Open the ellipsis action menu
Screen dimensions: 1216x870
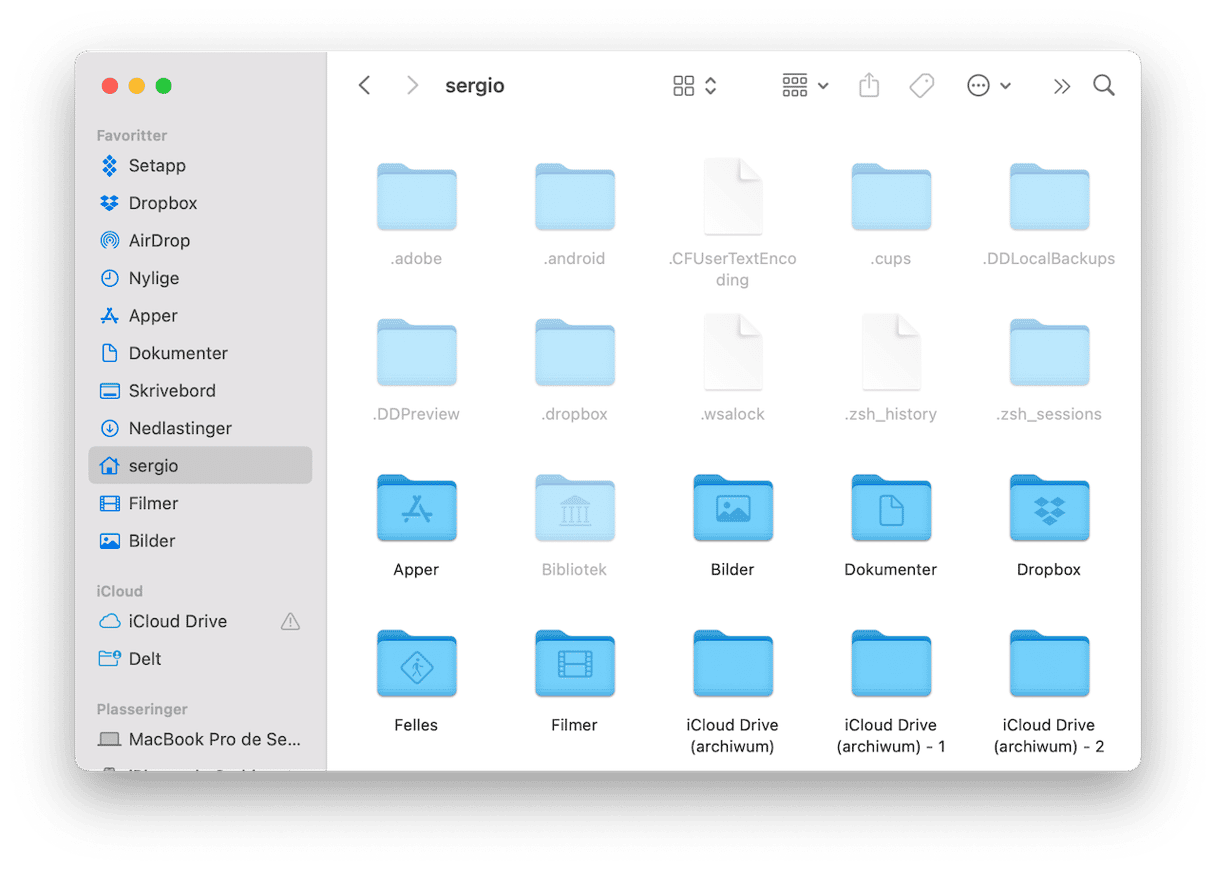pos(989,86)
